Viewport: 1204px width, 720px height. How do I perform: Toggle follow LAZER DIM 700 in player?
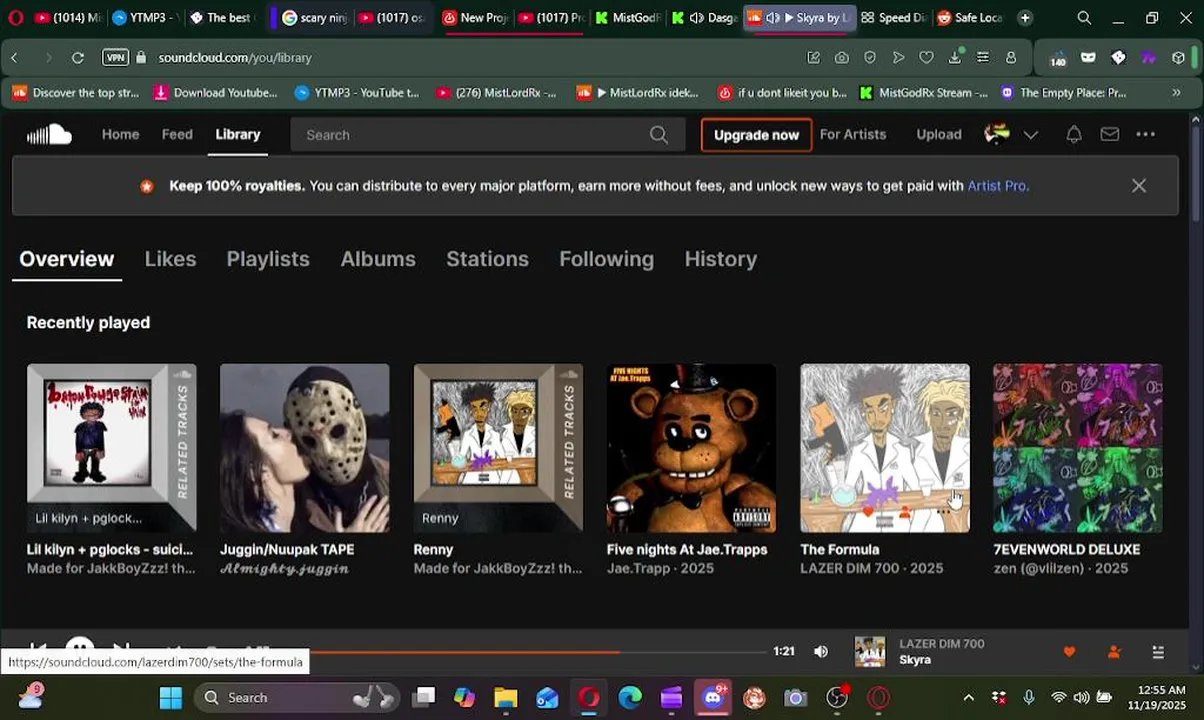[x=1114, y=652]
